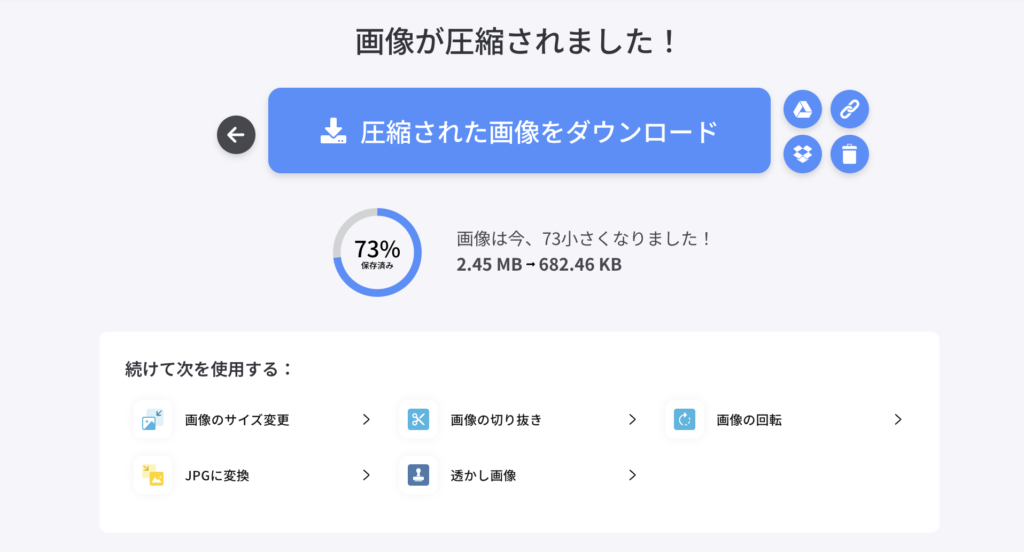The image size is (1024, 552).
Task: Click the 73% circular progress indicator
Action: 377,252
